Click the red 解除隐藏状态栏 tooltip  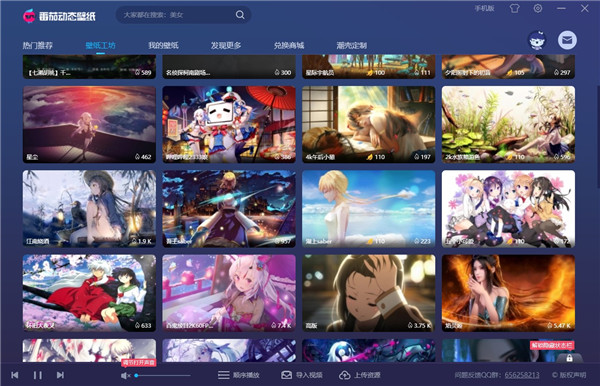point(552,345)
